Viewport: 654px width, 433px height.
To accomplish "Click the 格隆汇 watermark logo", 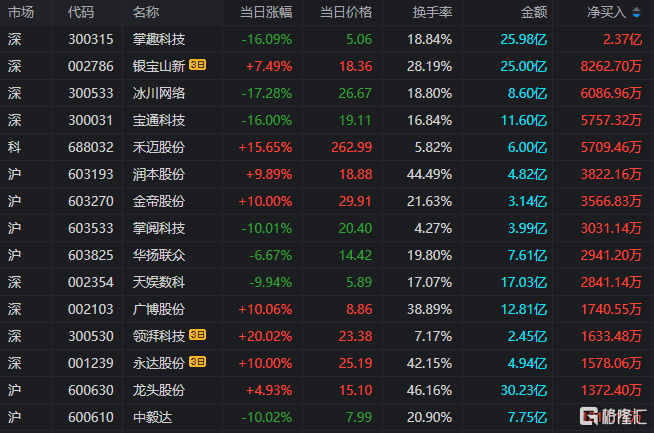I will (x=613, y=415).
